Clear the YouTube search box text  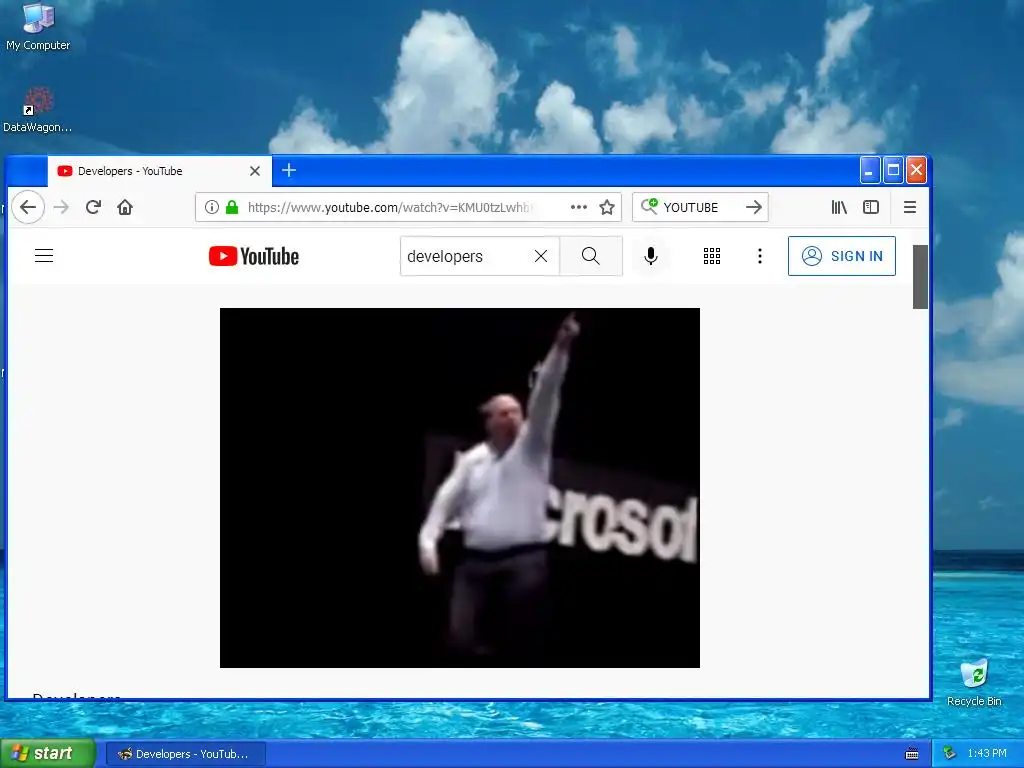click(541, 256)
